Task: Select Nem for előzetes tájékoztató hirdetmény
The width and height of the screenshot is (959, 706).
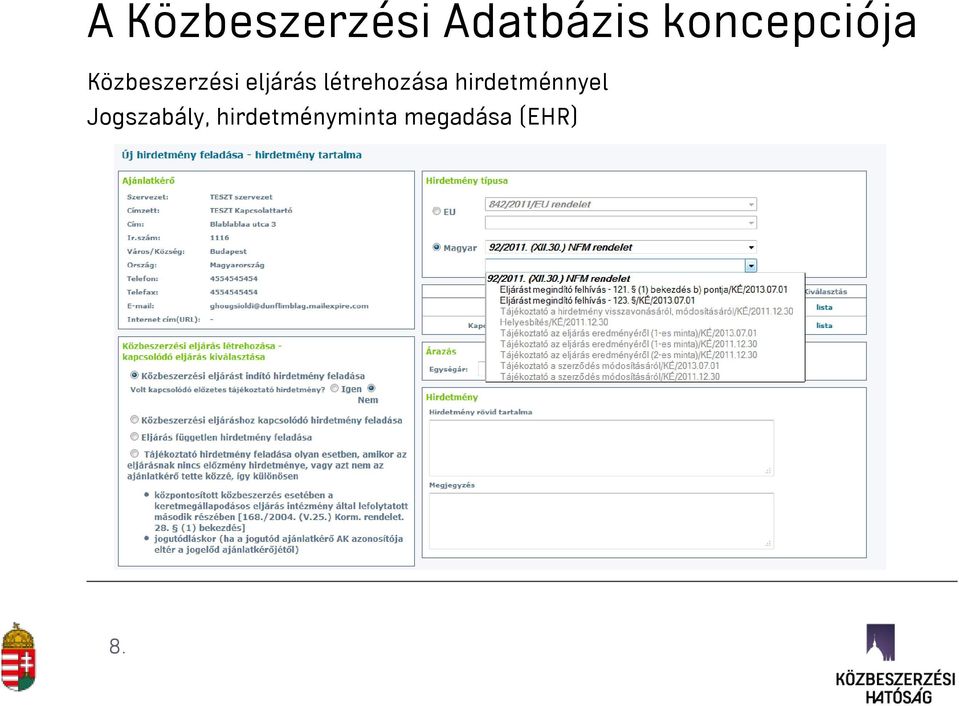Action: [371, 388]
